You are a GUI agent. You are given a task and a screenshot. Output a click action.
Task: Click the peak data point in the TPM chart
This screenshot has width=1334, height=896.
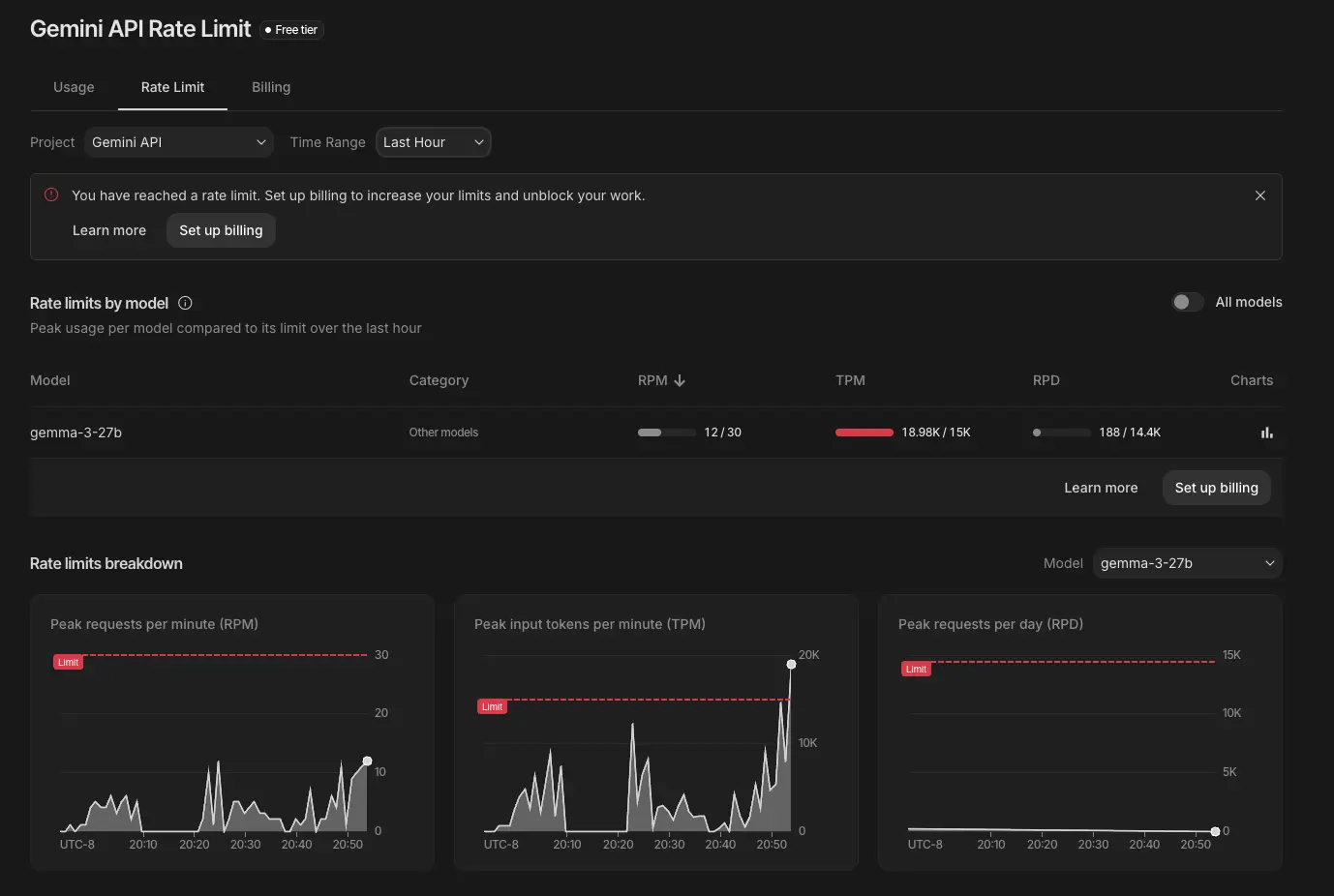pos(791,664)
